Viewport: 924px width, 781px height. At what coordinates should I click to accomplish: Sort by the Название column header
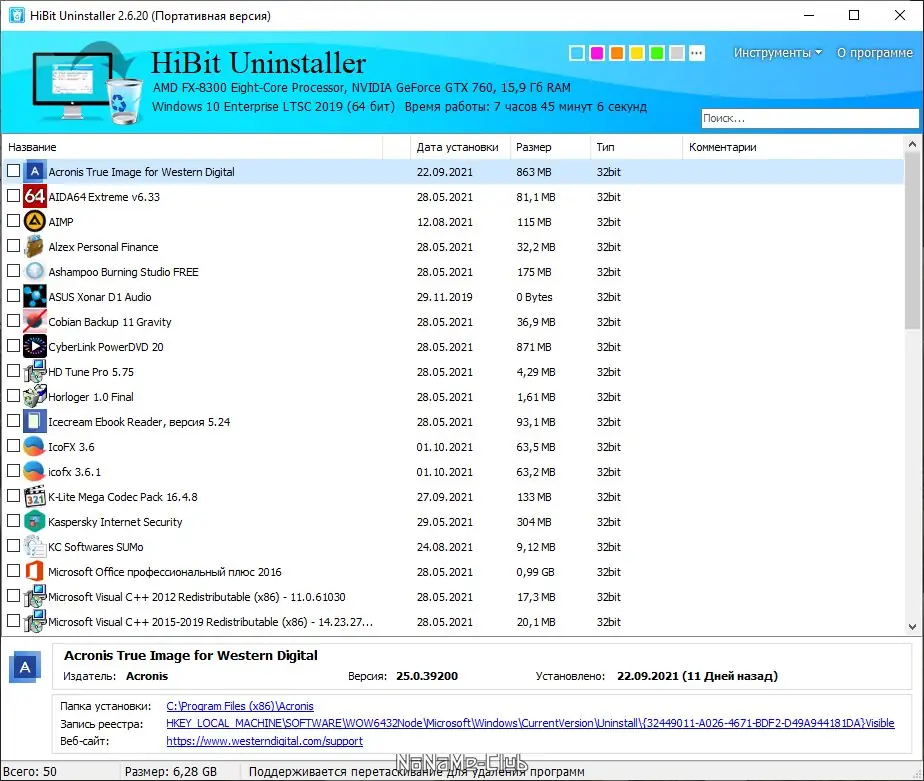tap(194, 147)
